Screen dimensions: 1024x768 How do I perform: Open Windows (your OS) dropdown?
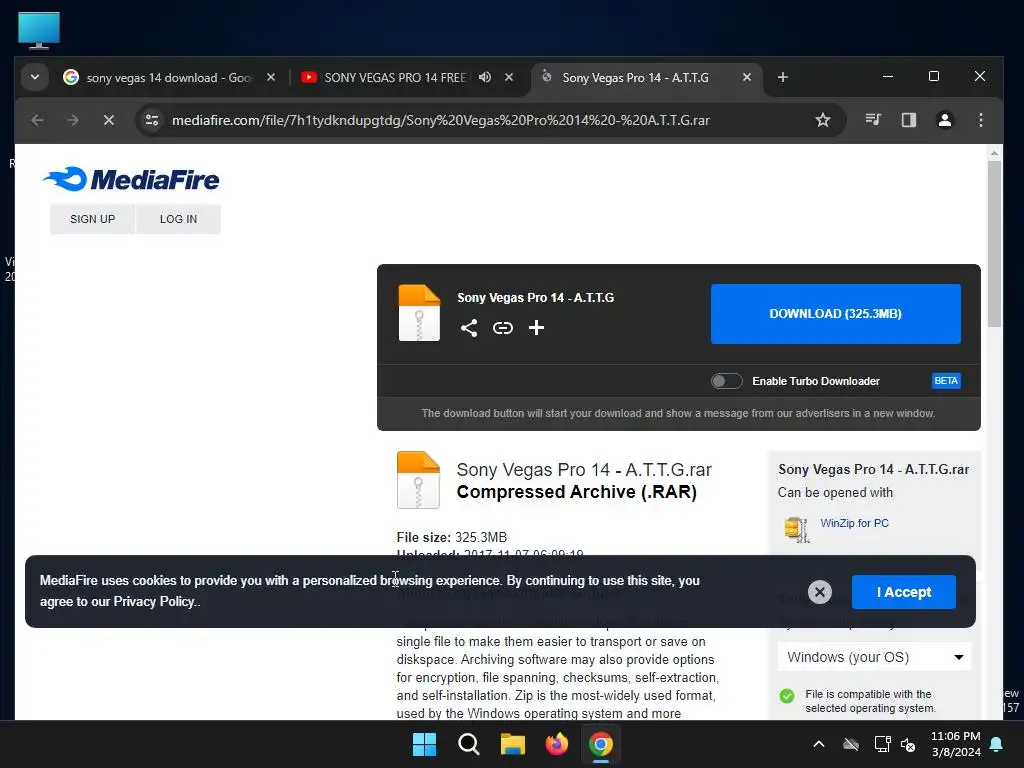(x=874, y=657)
